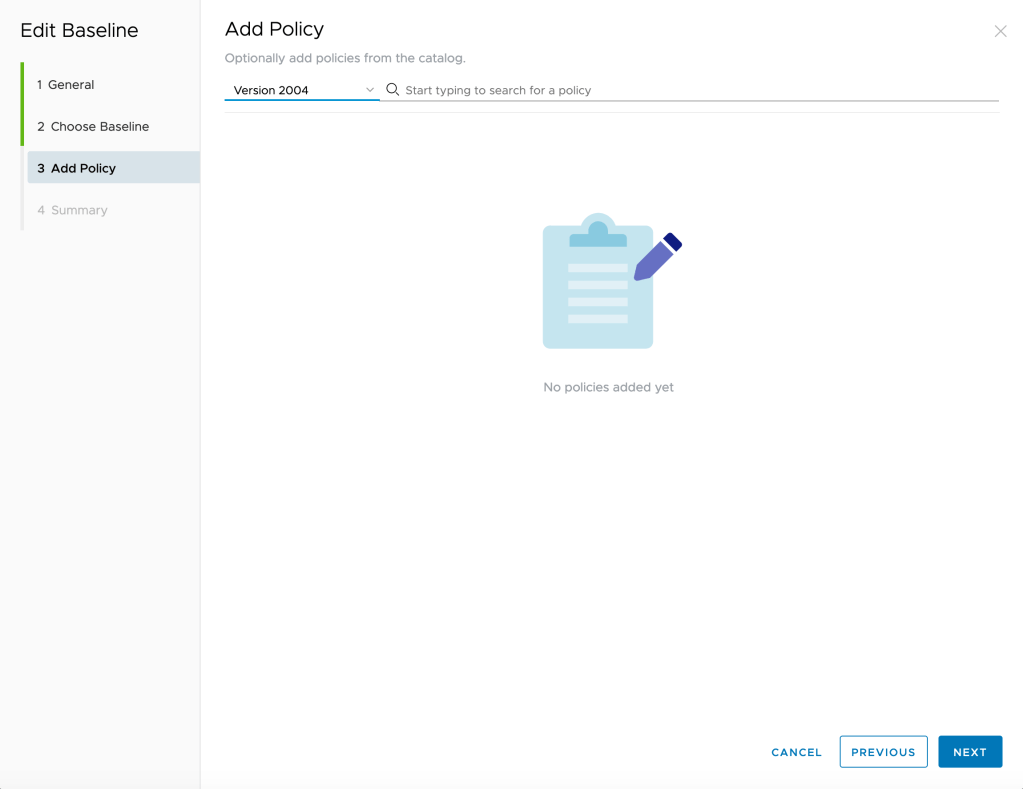Go back with the Previous button
Viewport: 1023px width, 789px height.
point(883,752)
